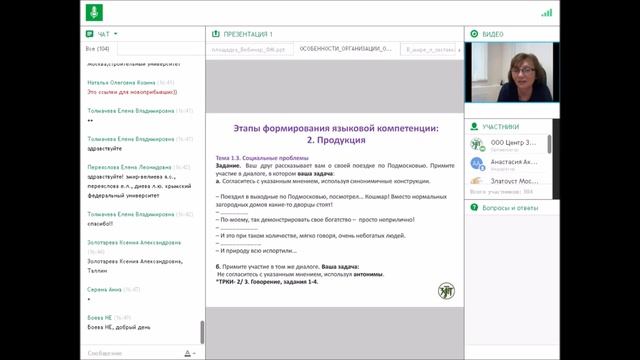Click sender name Золотарева Ксения Александровна
The height and width of the screenshot is (360, 640).
tap(134, 243)
